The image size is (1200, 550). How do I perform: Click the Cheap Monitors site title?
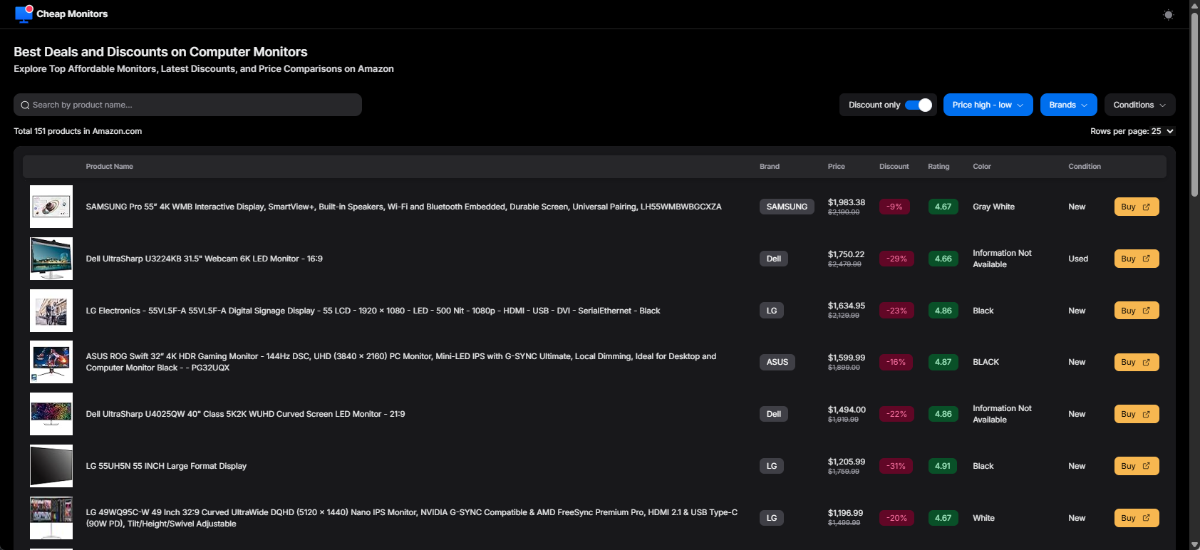point(72,14)
